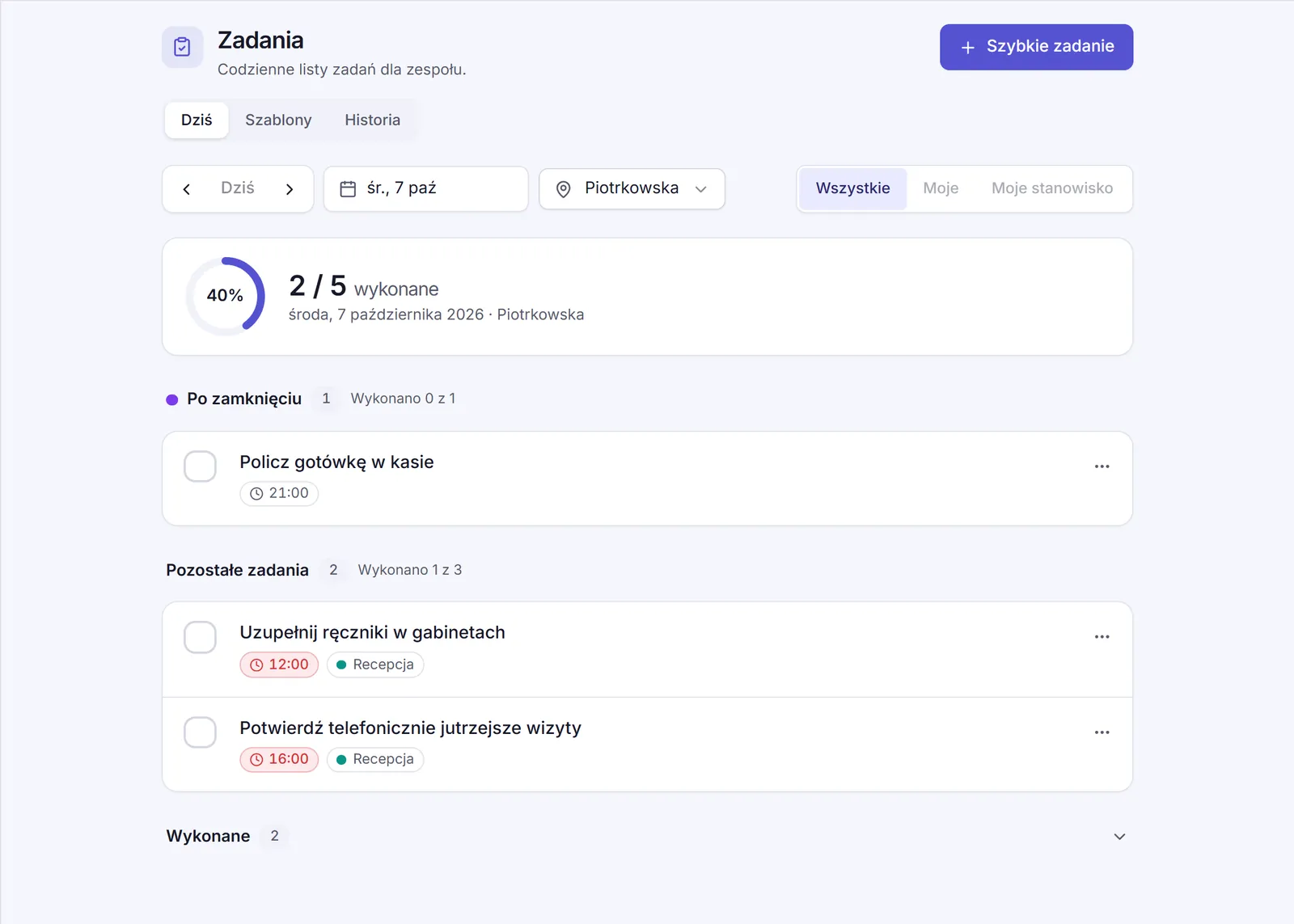Click the 21:00 time chip

[279, 493]
